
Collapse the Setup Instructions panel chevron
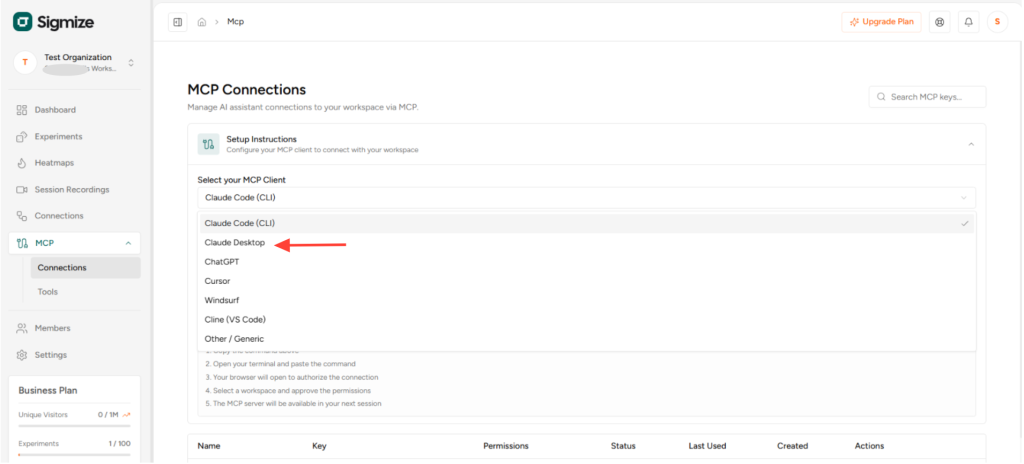click(x=970, y=144)
